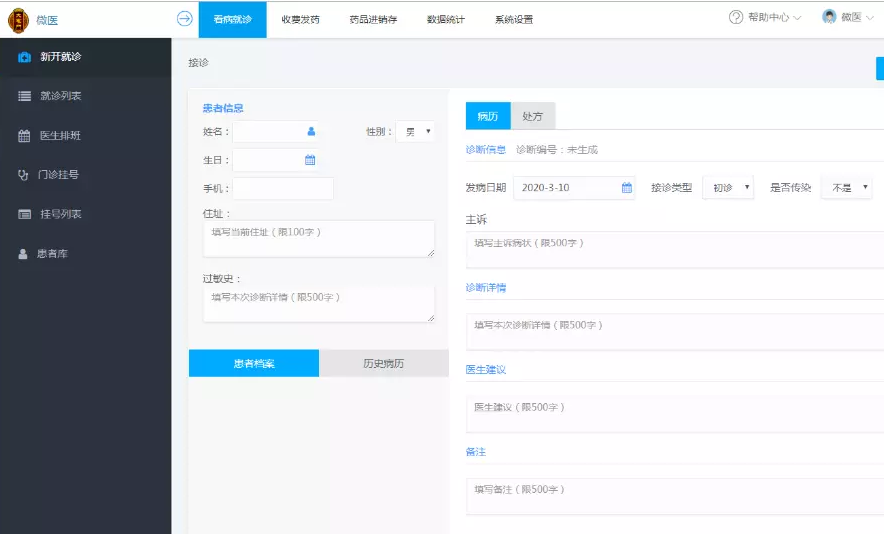Click the 帮助中心 question mark icon

[736, 18]
